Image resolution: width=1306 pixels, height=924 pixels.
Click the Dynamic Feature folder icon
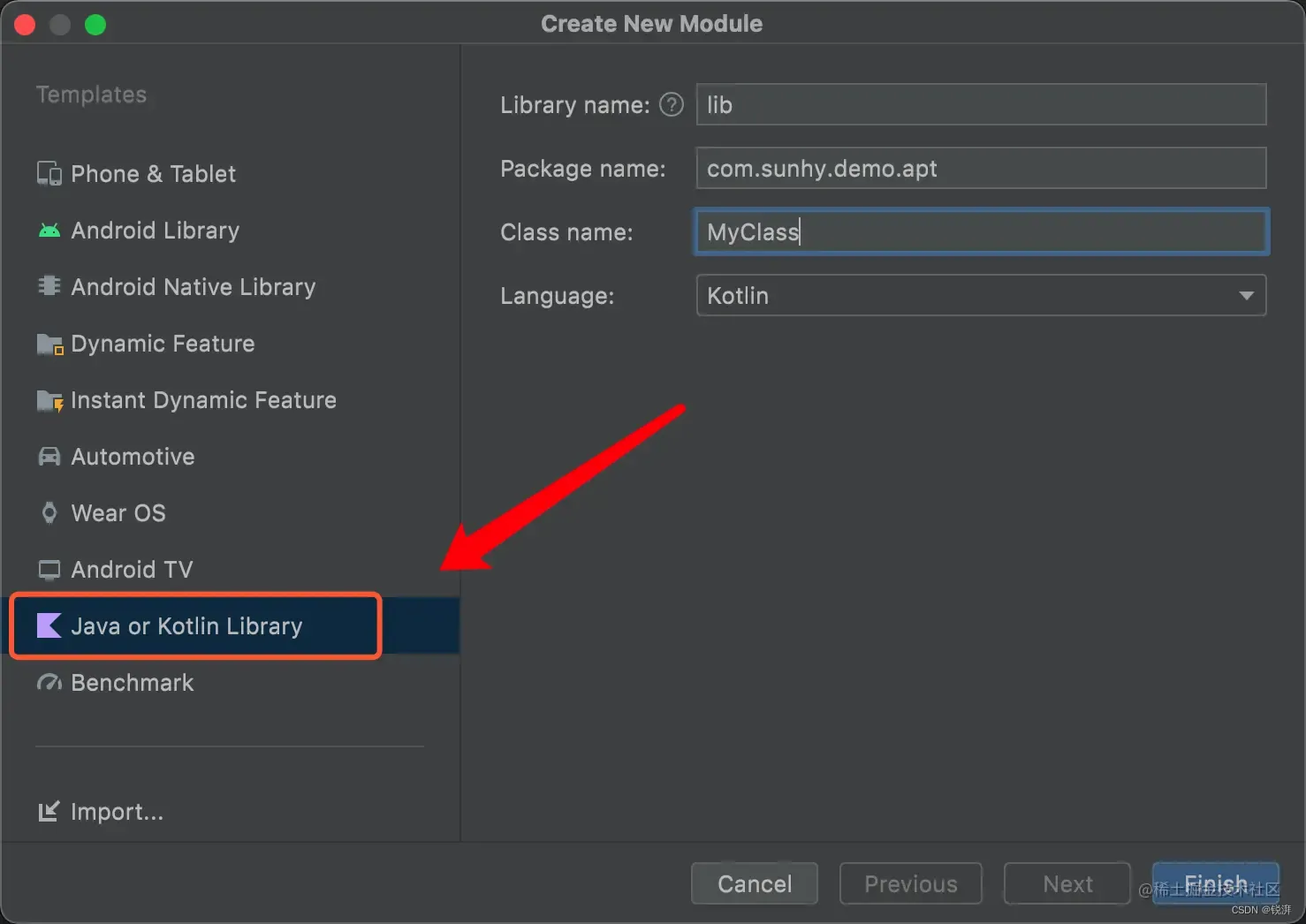click(49, 344)
